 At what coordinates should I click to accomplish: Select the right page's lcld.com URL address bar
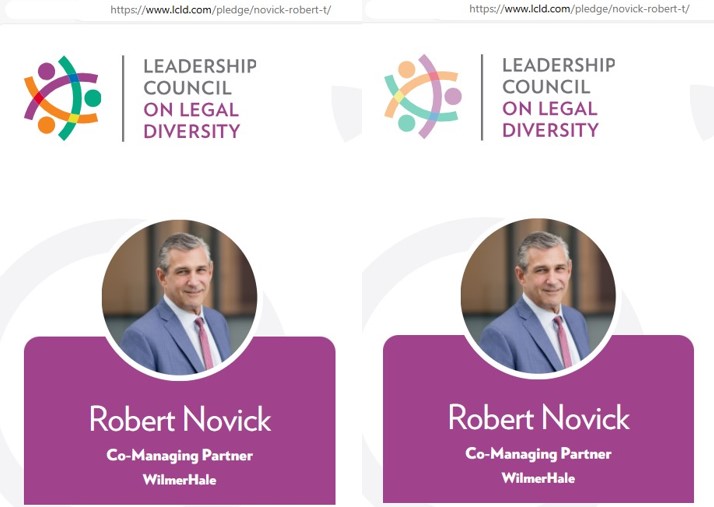(x=579, y=9)
